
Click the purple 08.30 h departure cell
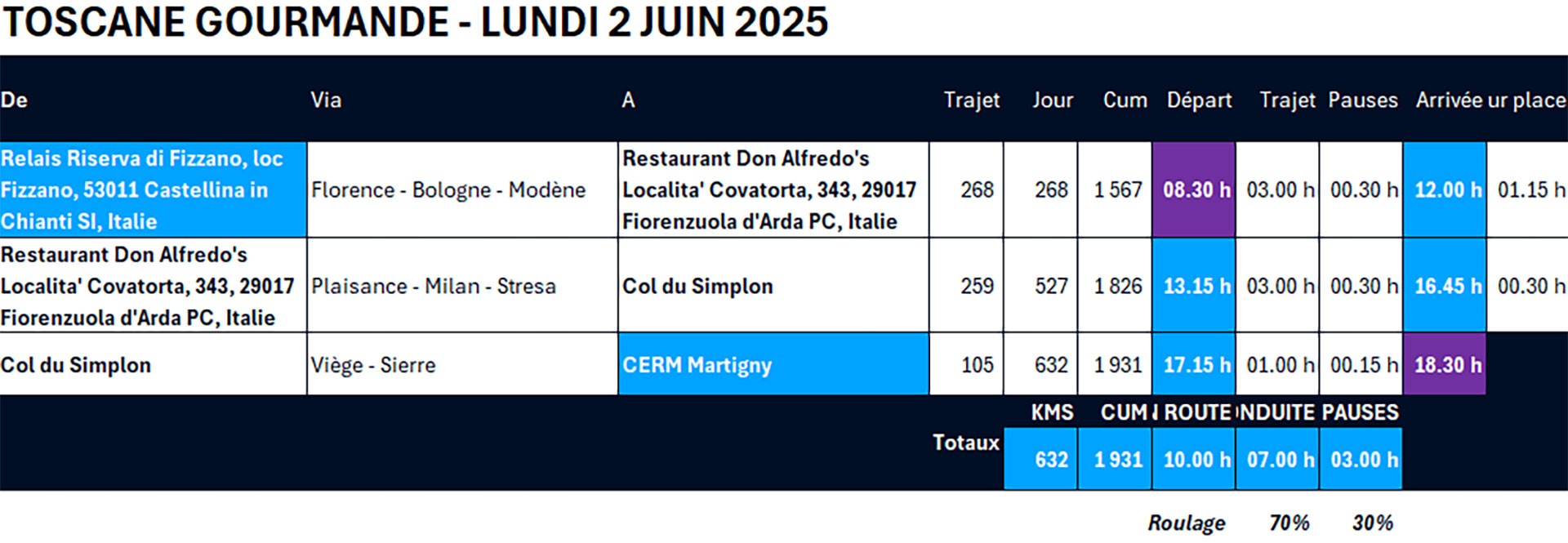coord(1193,189)
